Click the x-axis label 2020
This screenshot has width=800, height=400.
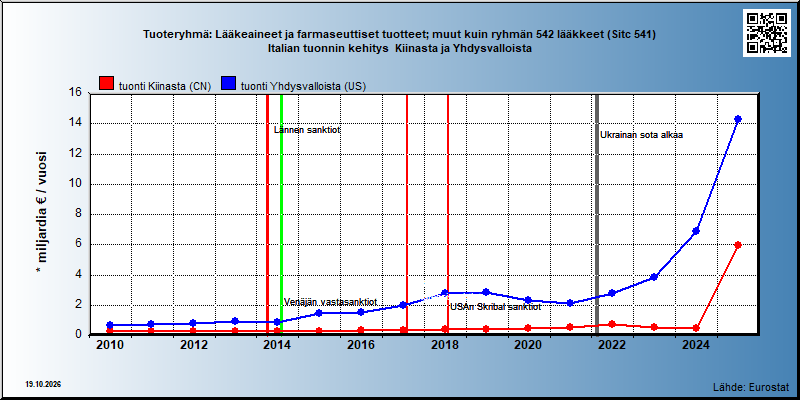click(528, 345)
